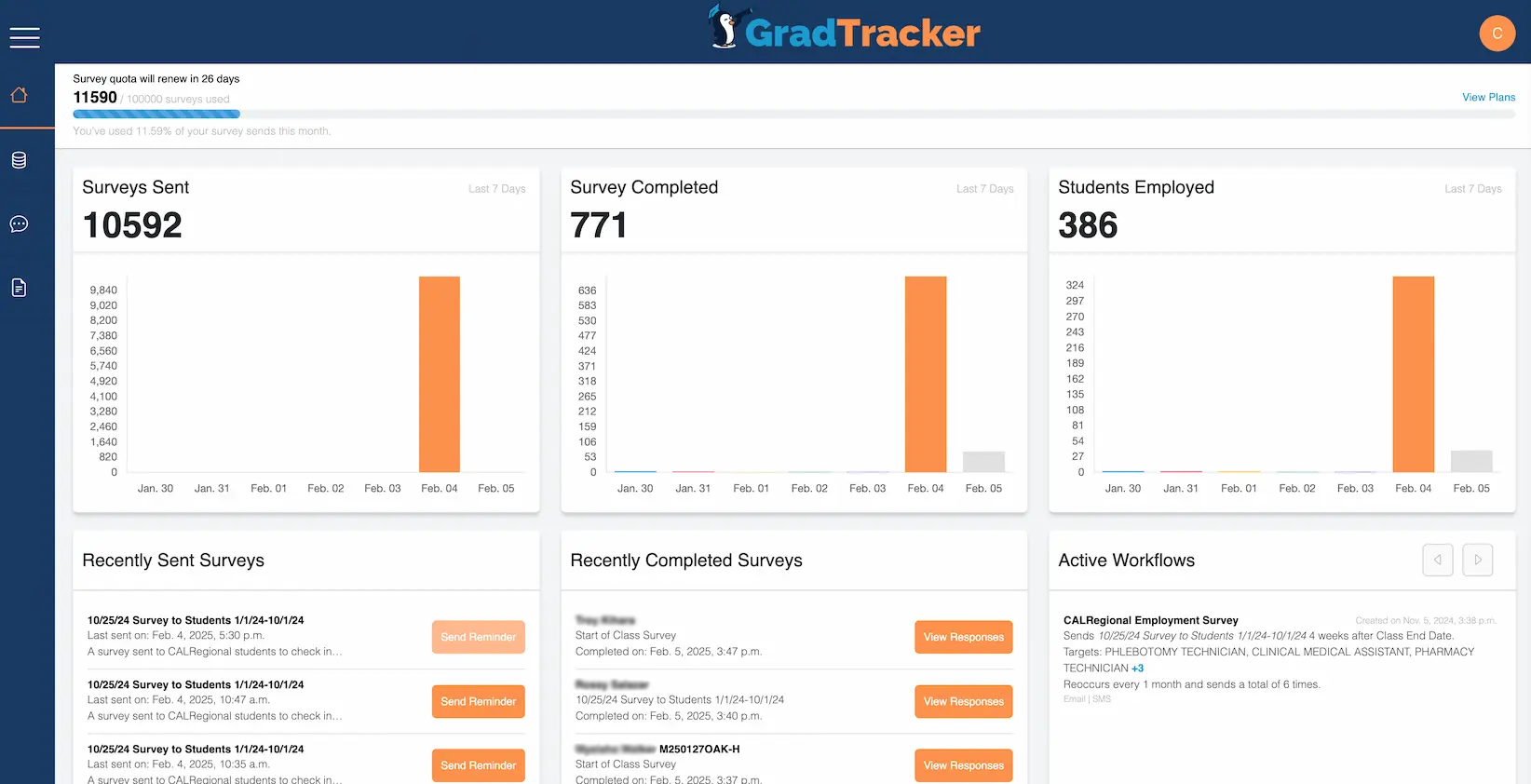Open CALRegional Employment Survey workflow
The image size is (1531, 784).
(1150, 620)
